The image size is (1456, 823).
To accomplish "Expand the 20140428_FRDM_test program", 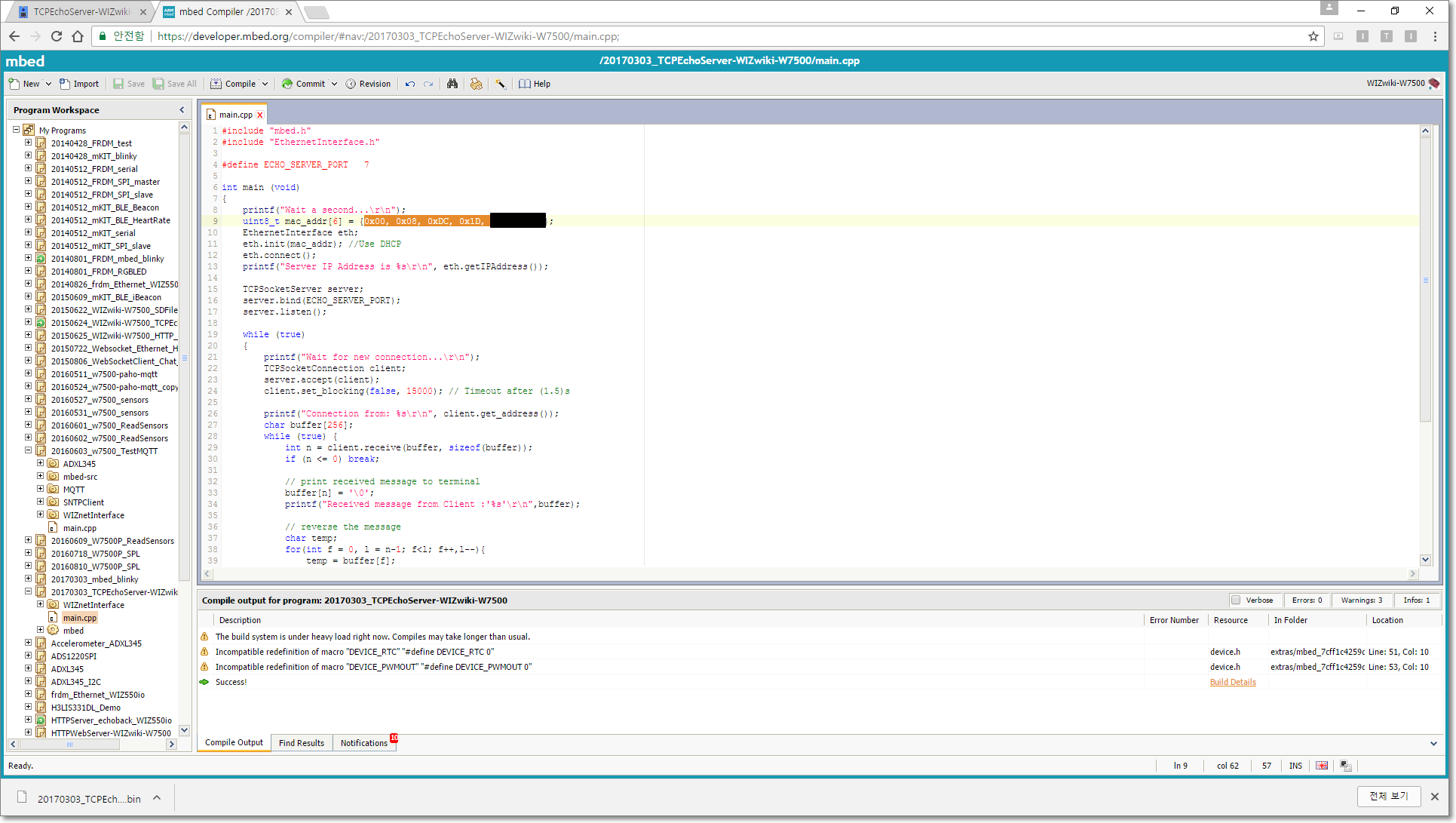I will [28, 143].
